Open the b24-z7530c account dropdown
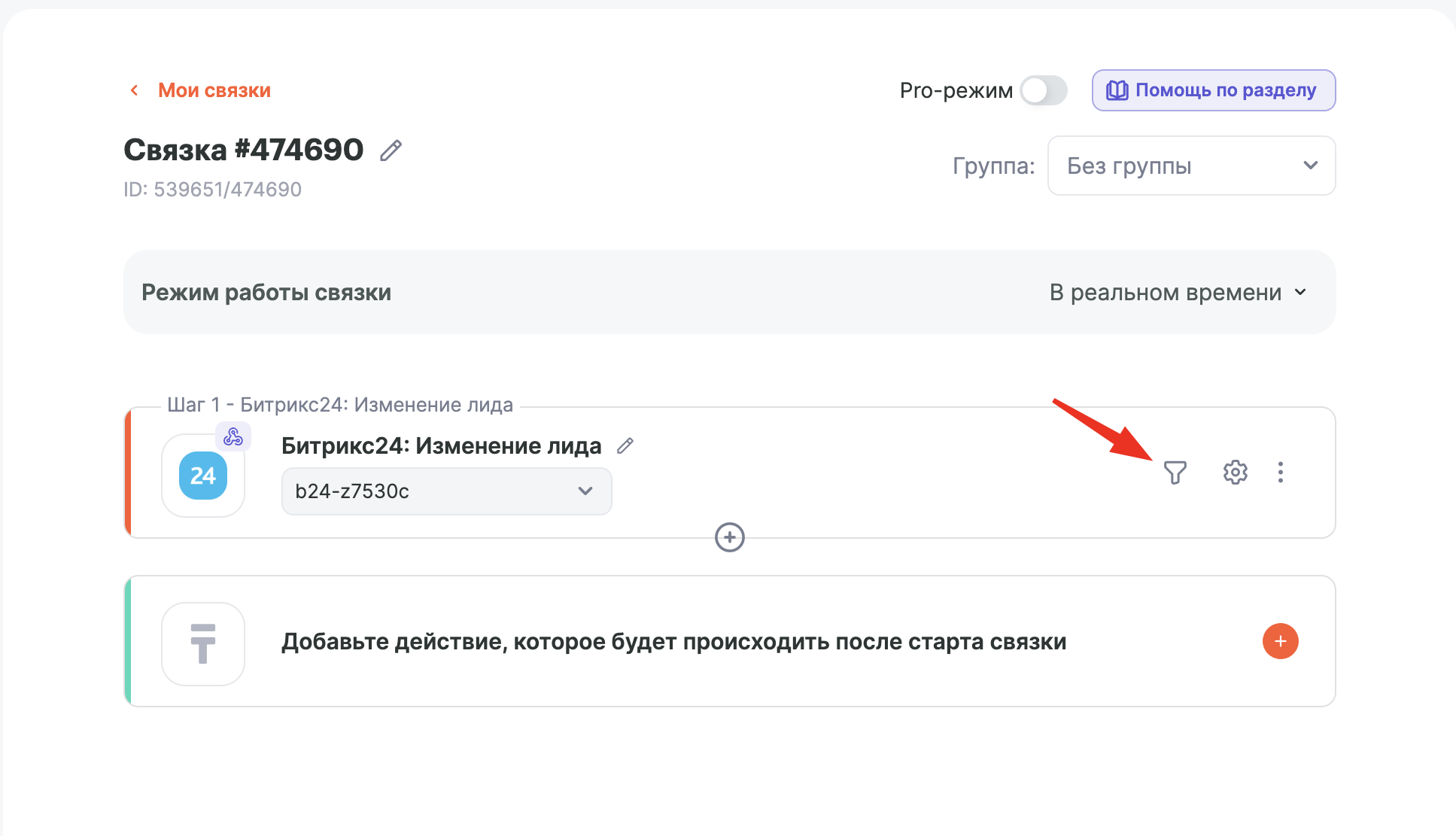Screen dimensions: 1456x836 coord(446,491)
